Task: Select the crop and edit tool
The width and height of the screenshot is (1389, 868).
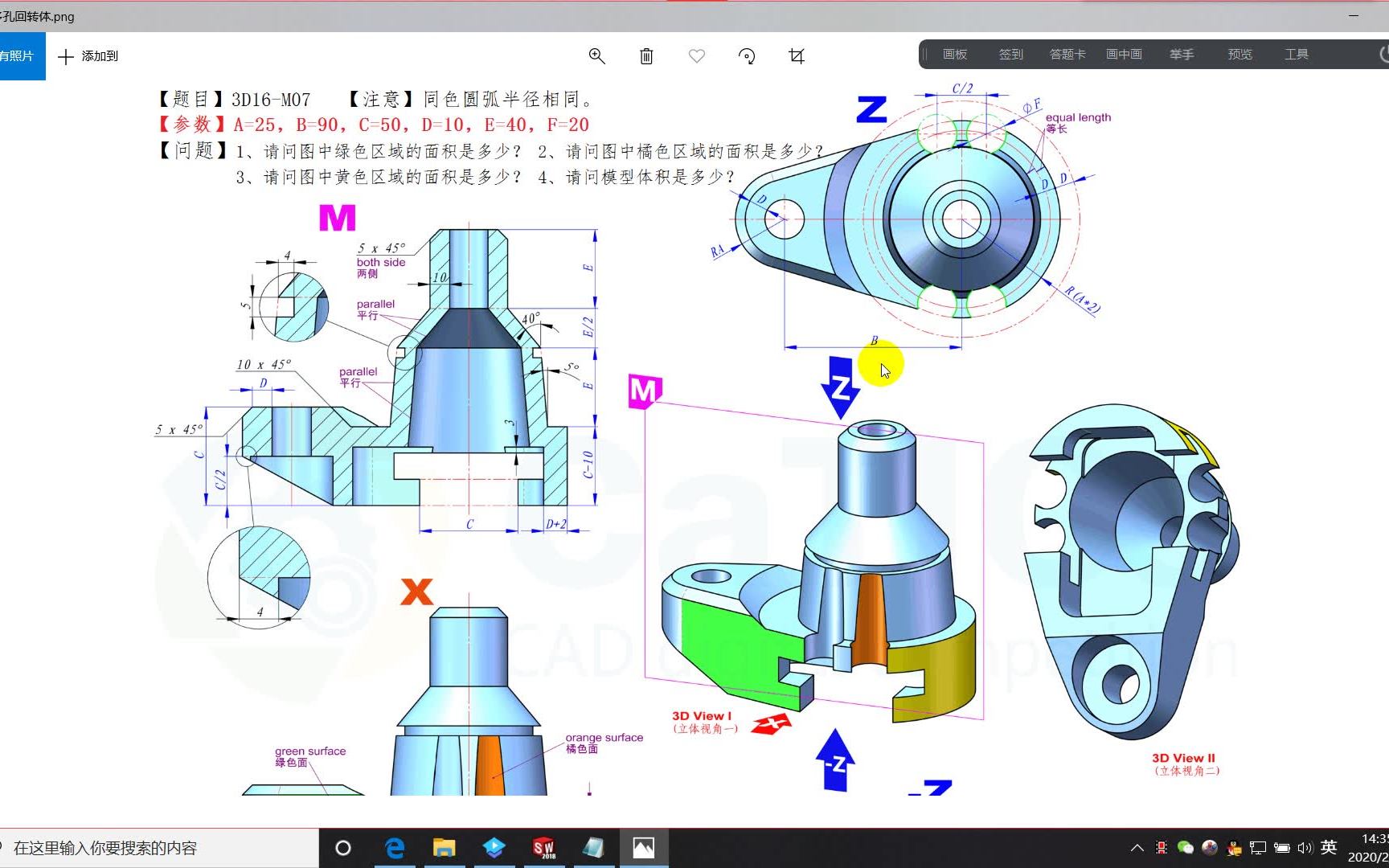Action: [796, 56]
